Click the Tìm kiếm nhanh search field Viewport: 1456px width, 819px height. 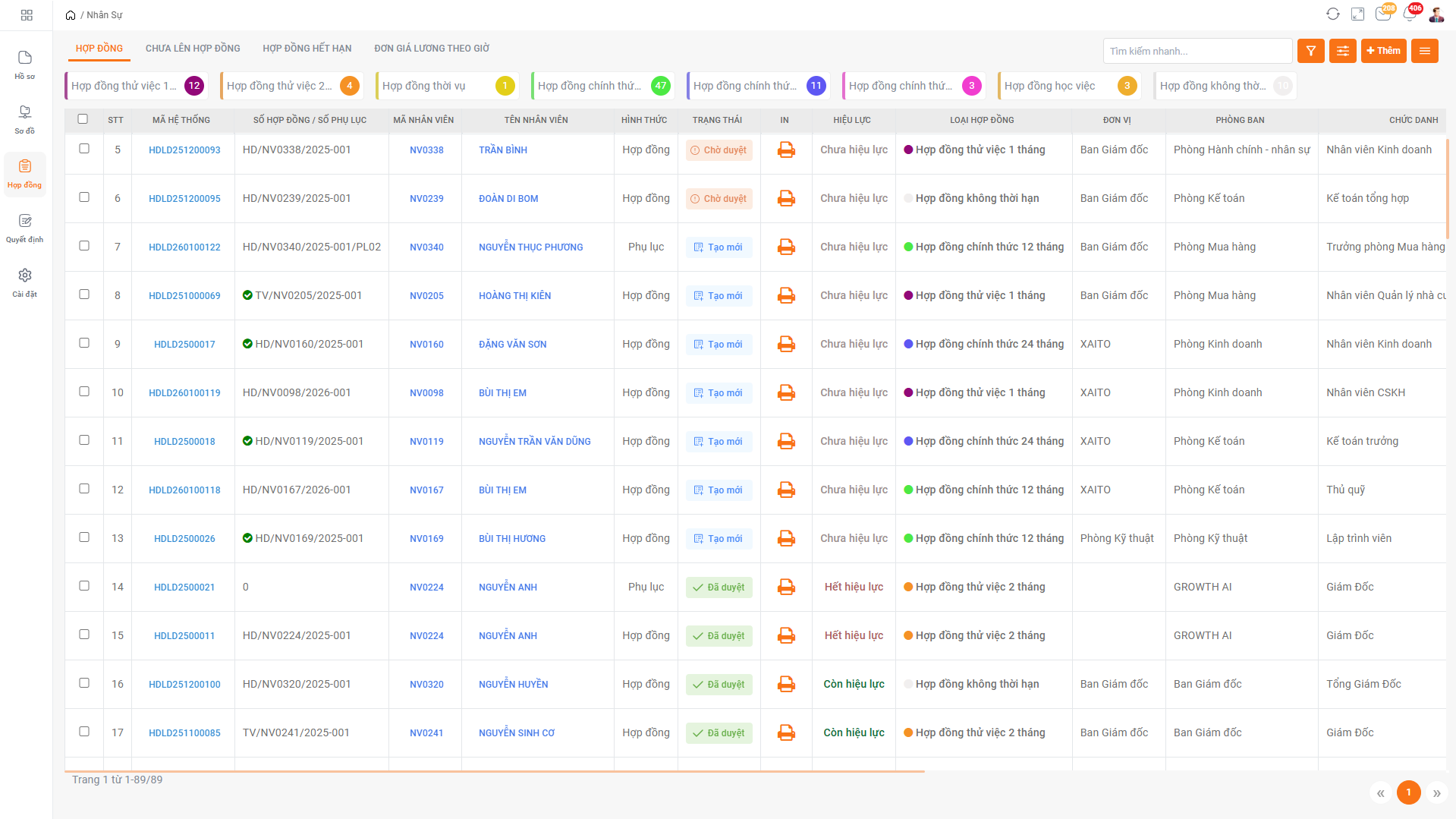(1197, 51)
